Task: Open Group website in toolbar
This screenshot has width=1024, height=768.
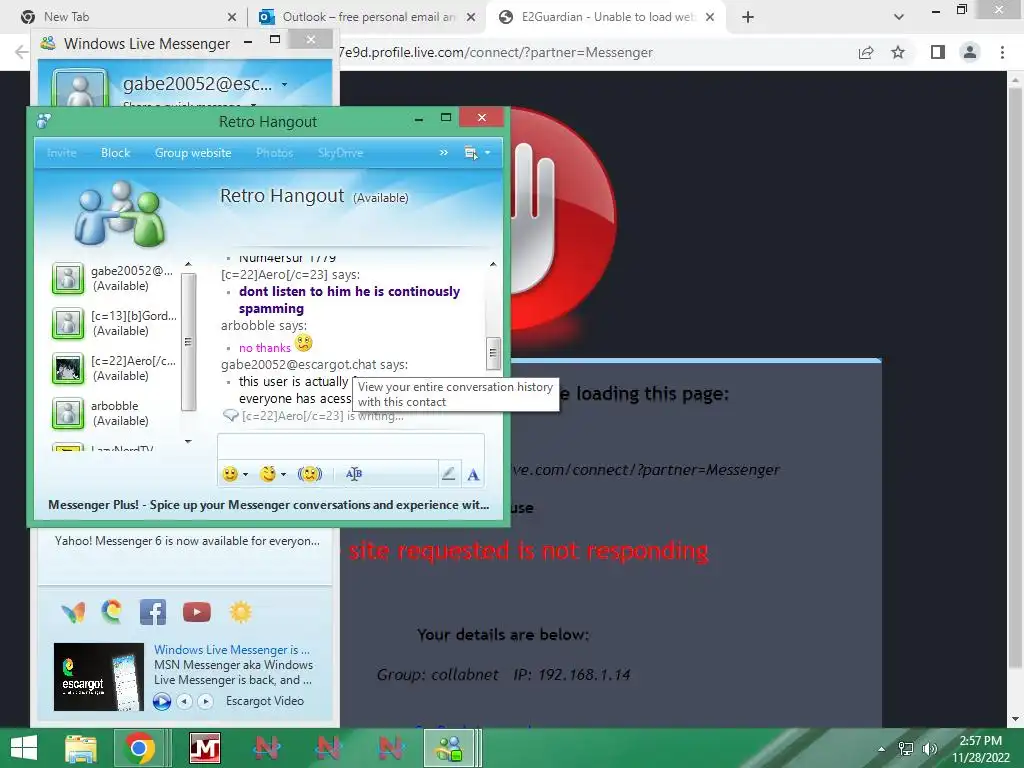Action: tap(193, 153)
